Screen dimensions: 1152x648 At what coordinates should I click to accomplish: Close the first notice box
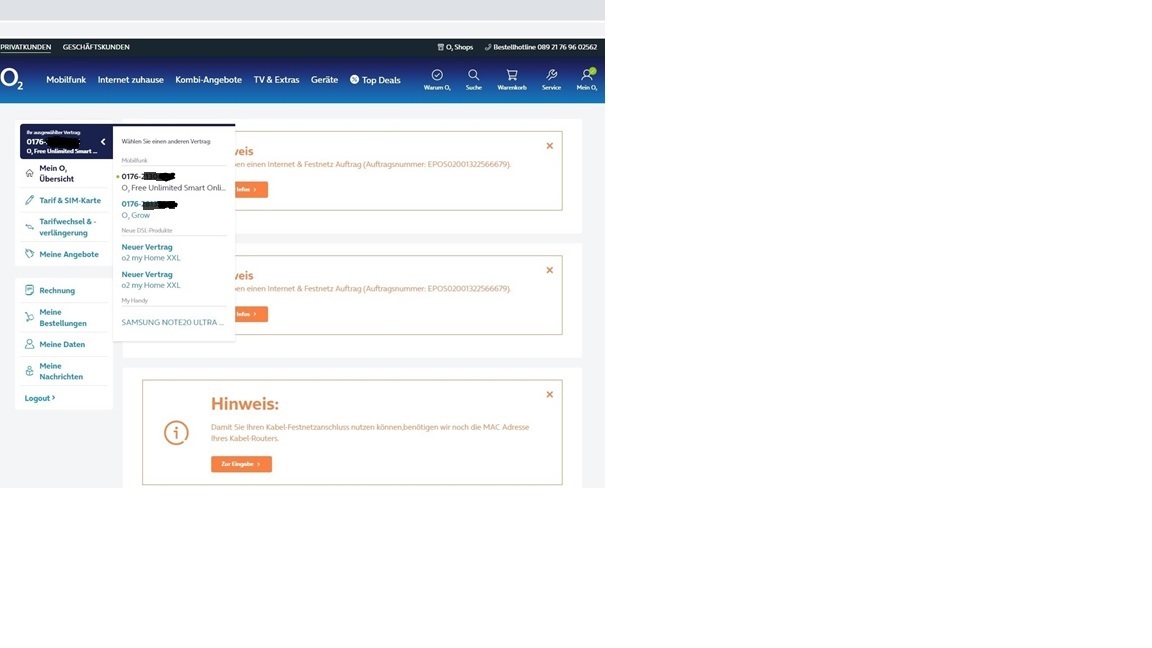click(x=550, y=146)
